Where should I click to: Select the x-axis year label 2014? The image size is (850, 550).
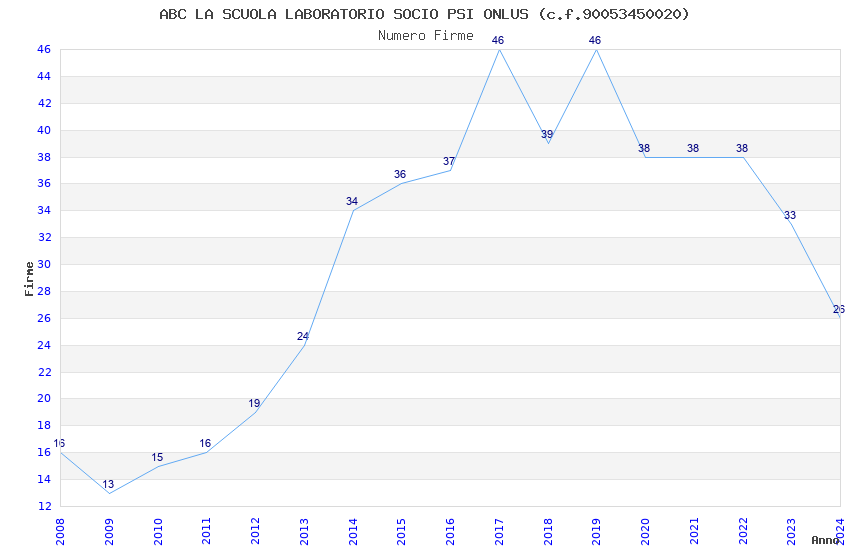(x=353, y=531)
